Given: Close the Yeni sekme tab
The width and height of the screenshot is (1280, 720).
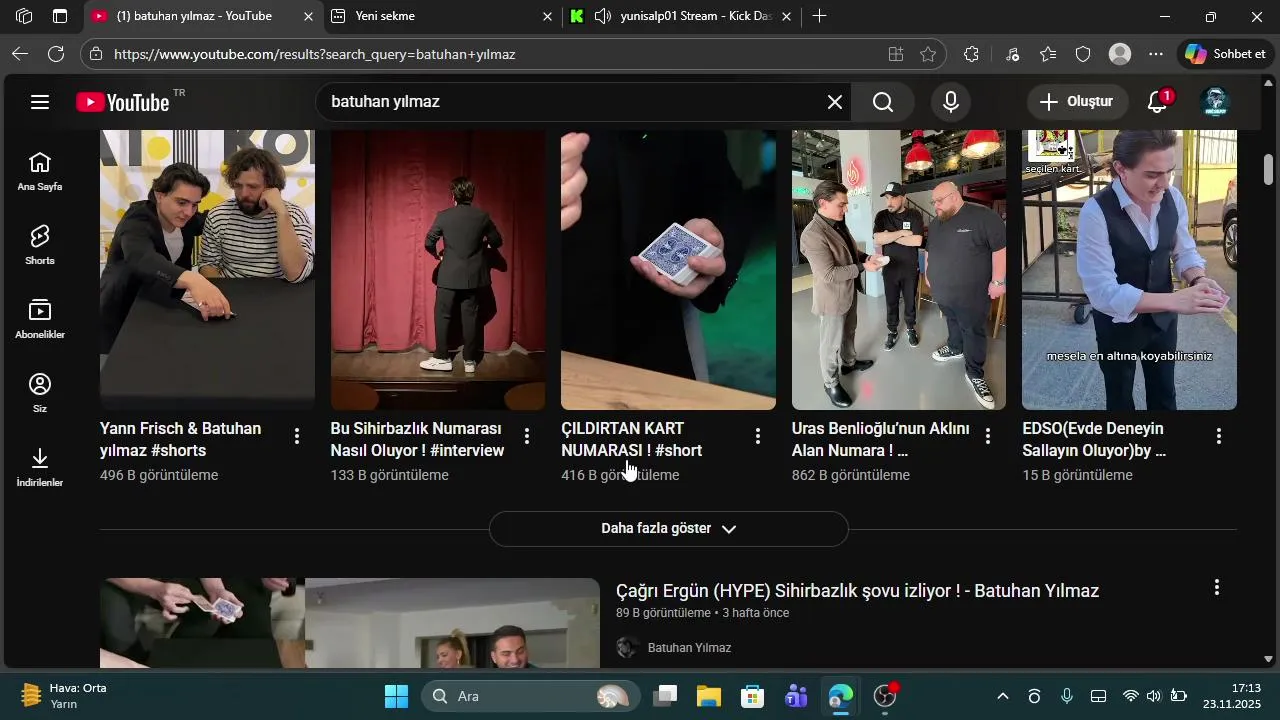Looking at the screenshot, I should coord(547,16).
